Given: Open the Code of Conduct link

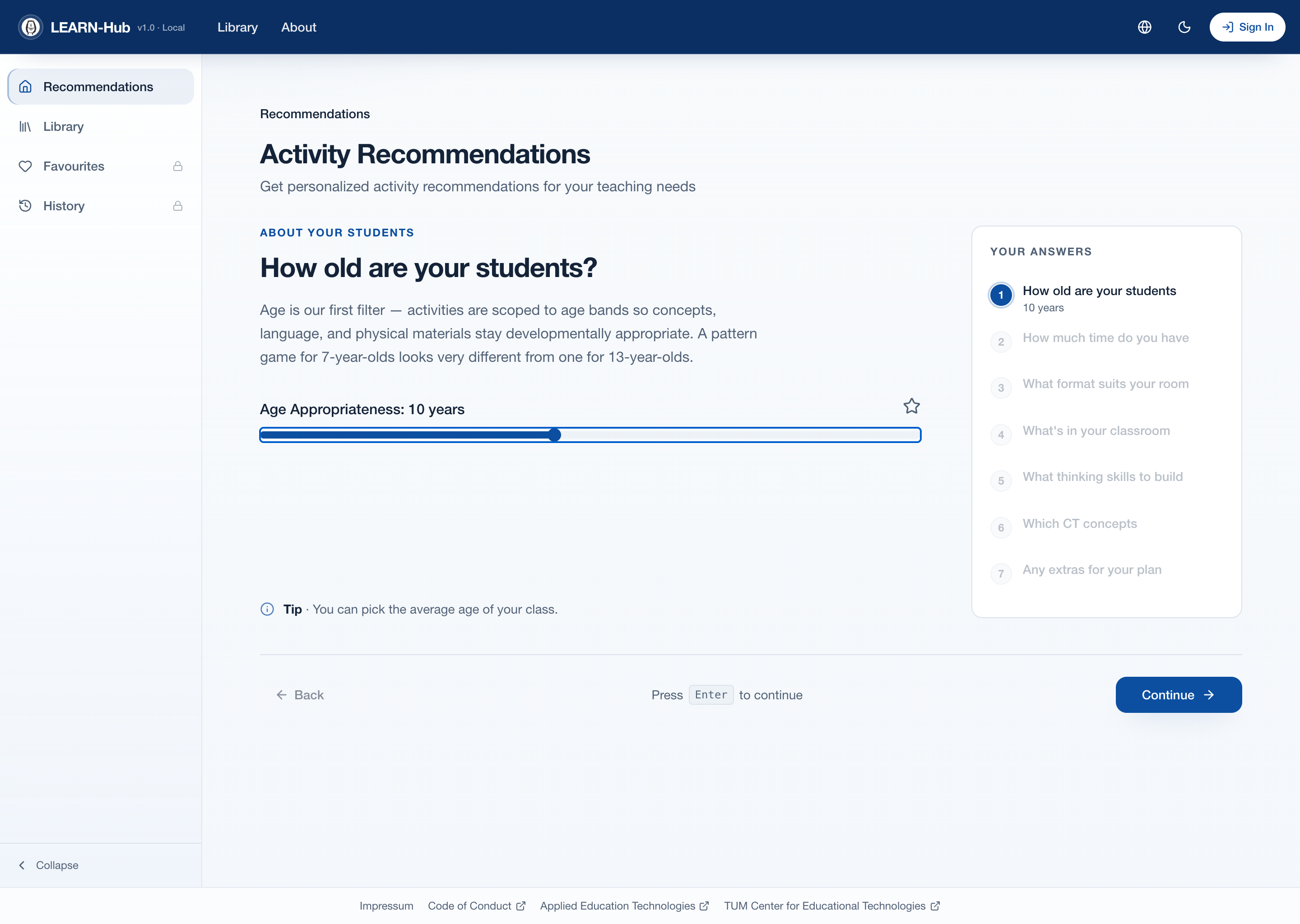Looking at the screenshot, I should 476,906.
